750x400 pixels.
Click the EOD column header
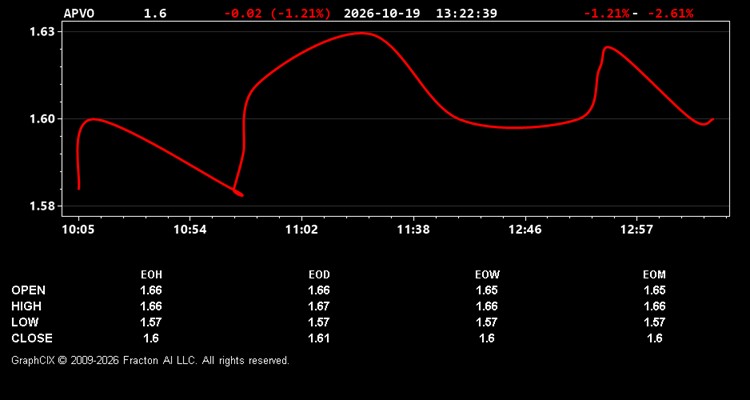319,275
